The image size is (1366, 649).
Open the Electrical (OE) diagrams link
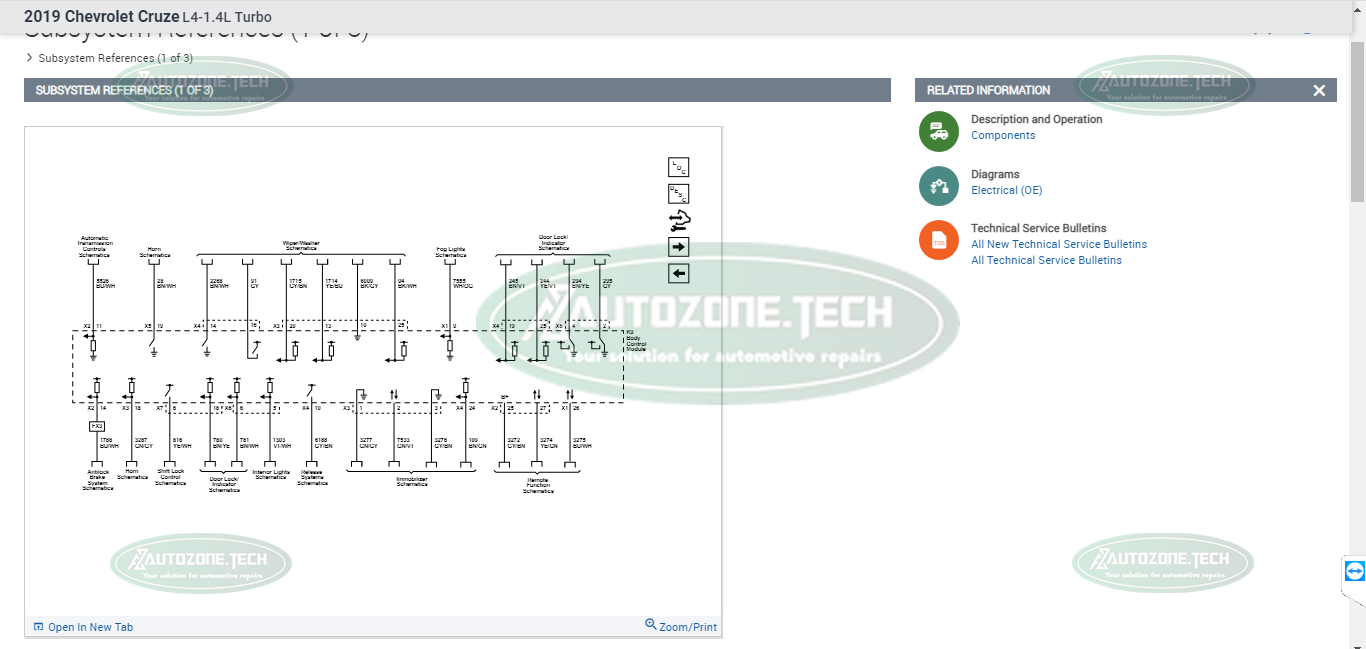pyautogui.click(x=1006, y=190)
